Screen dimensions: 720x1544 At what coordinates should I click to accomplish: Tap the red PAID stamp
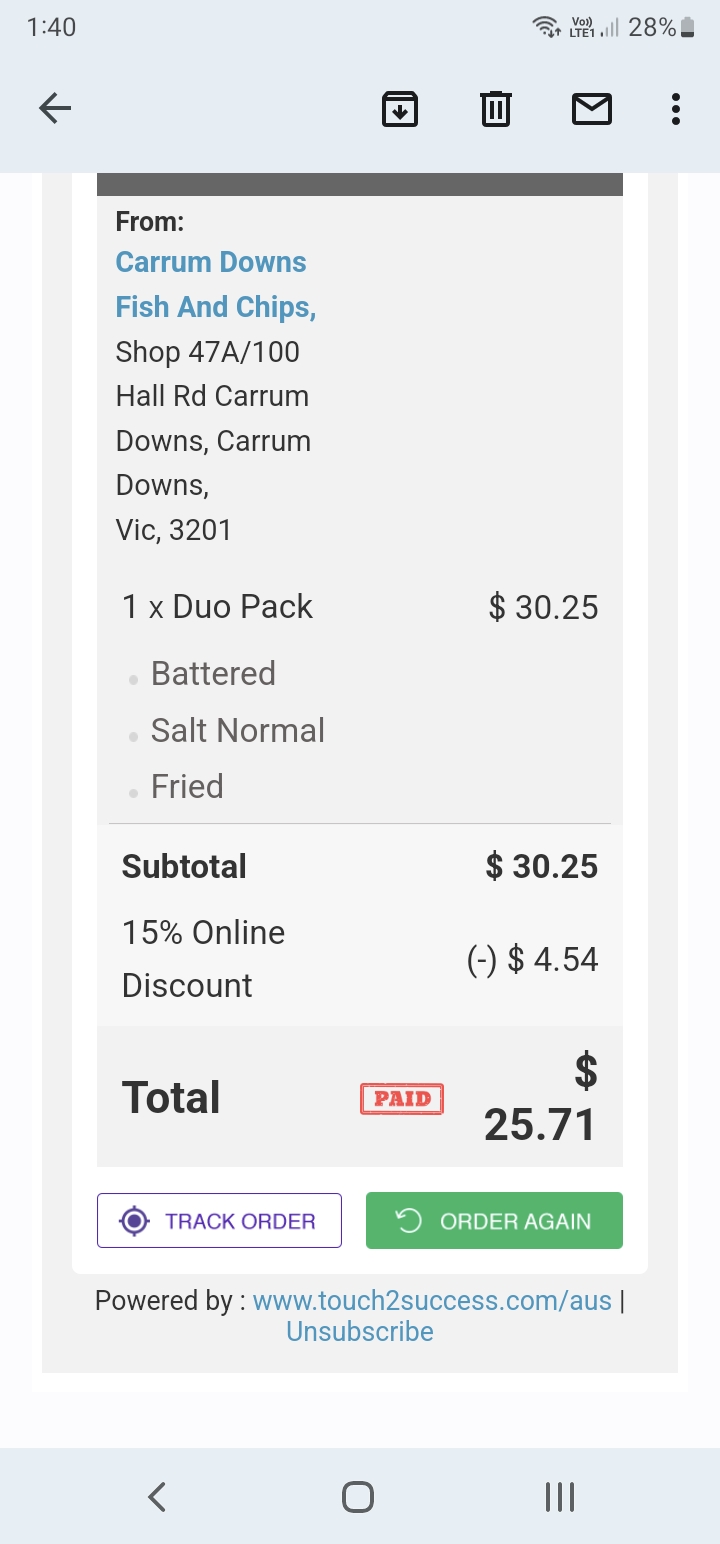(x=402, y=1098)
